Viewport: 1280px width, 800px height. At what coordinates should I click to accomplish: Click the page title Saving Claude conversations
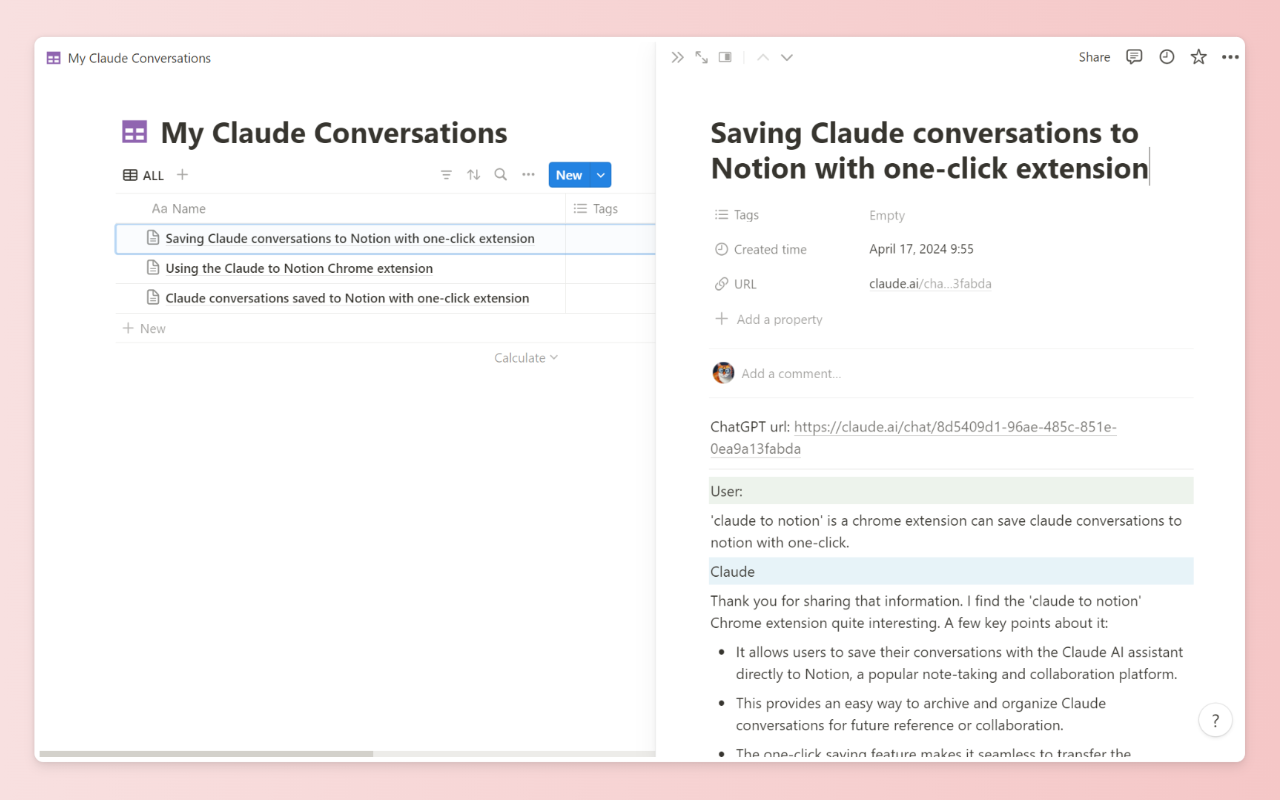pyautogui.click(x=930, y=150)
